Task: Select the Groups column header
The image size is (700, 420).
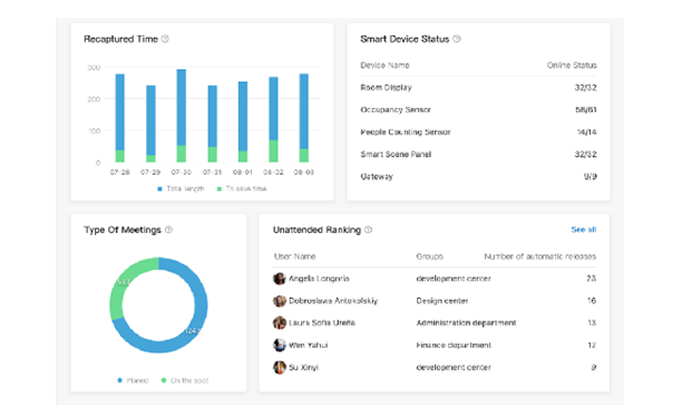Action: pos(429,256)
